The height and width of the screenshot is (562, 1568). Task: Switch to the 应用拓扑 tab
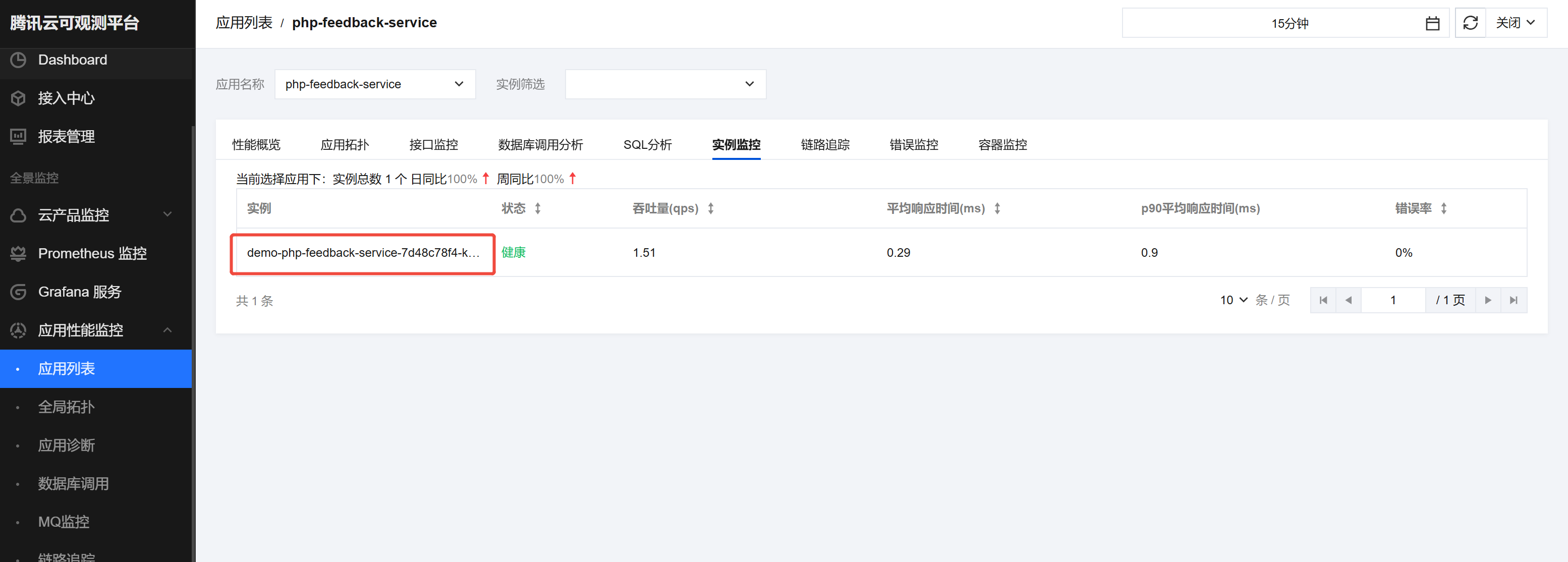[345, 145]
